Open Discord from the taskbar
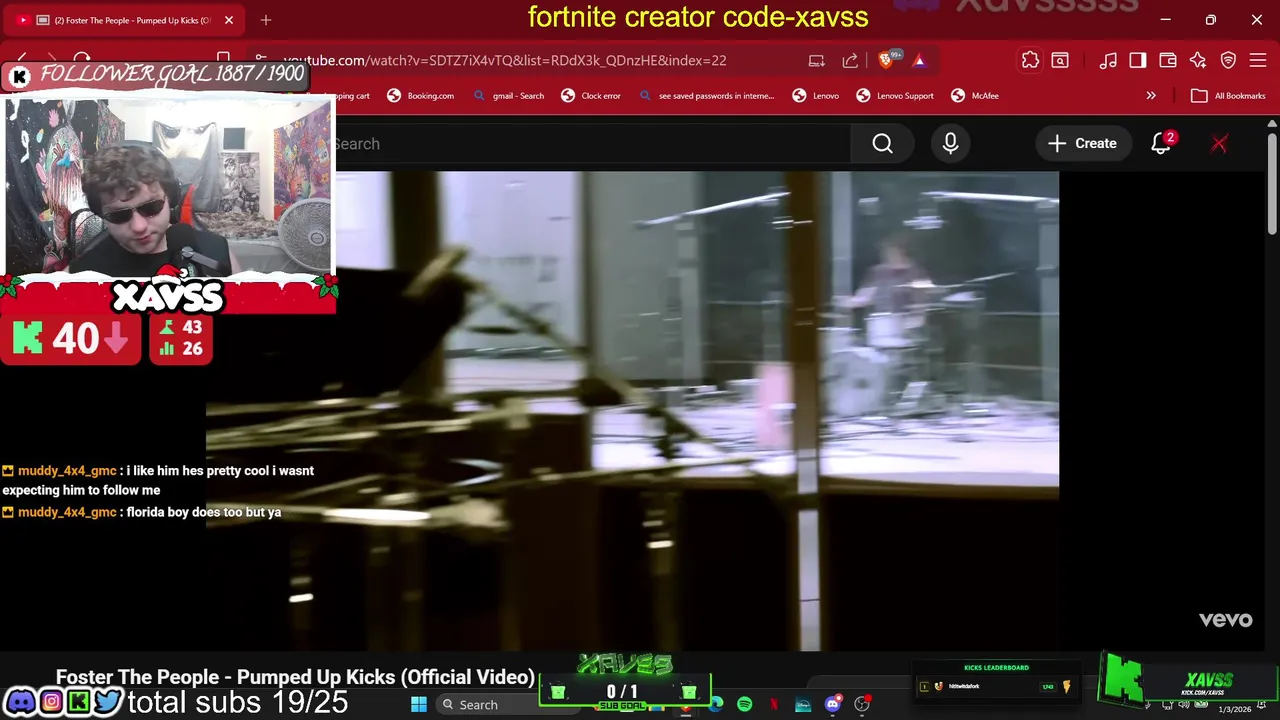This screenshot has height=720, width=1280. (x=833, y=705)
